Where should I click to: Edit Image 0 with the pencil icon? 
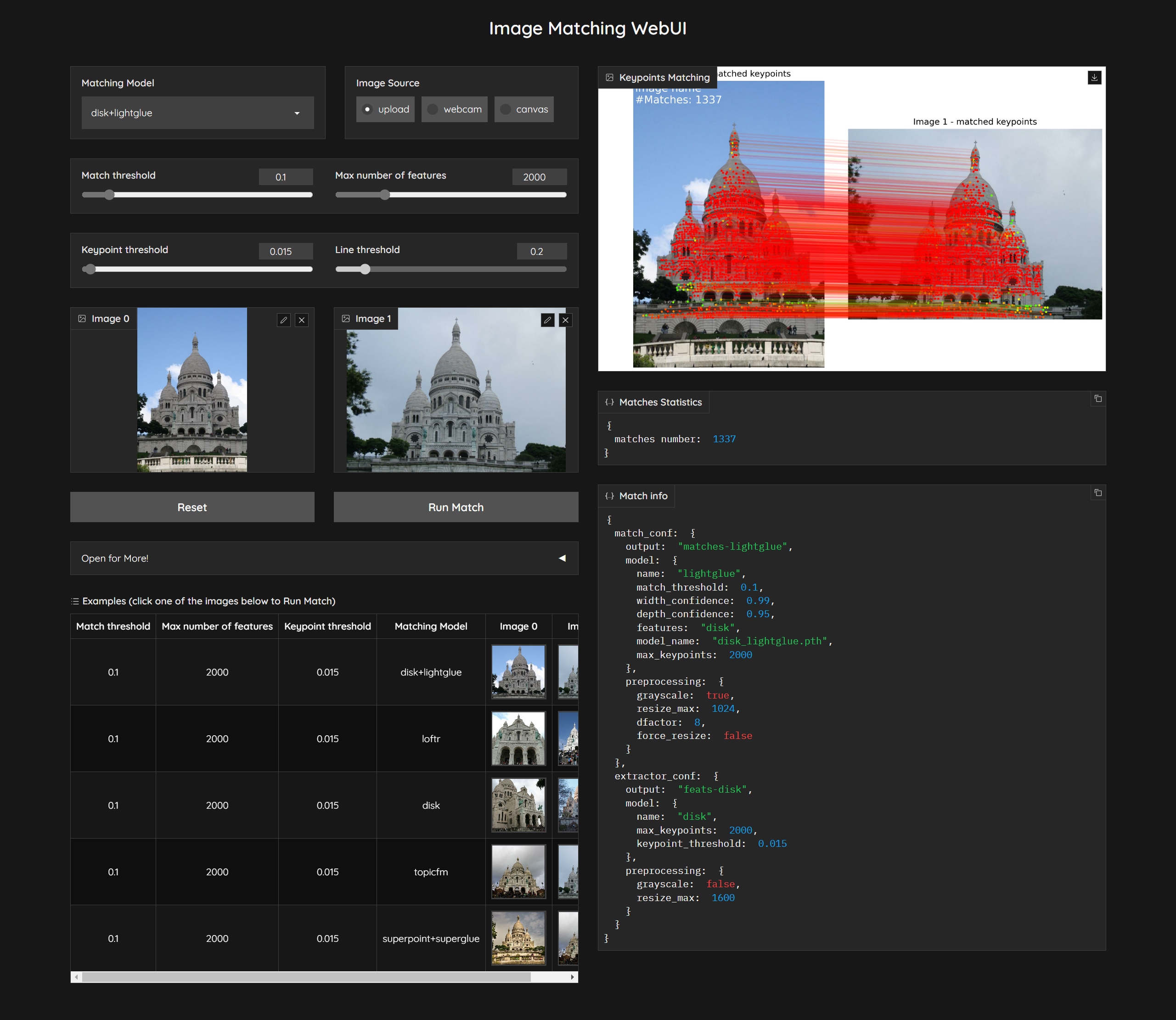tap(283, 320)
